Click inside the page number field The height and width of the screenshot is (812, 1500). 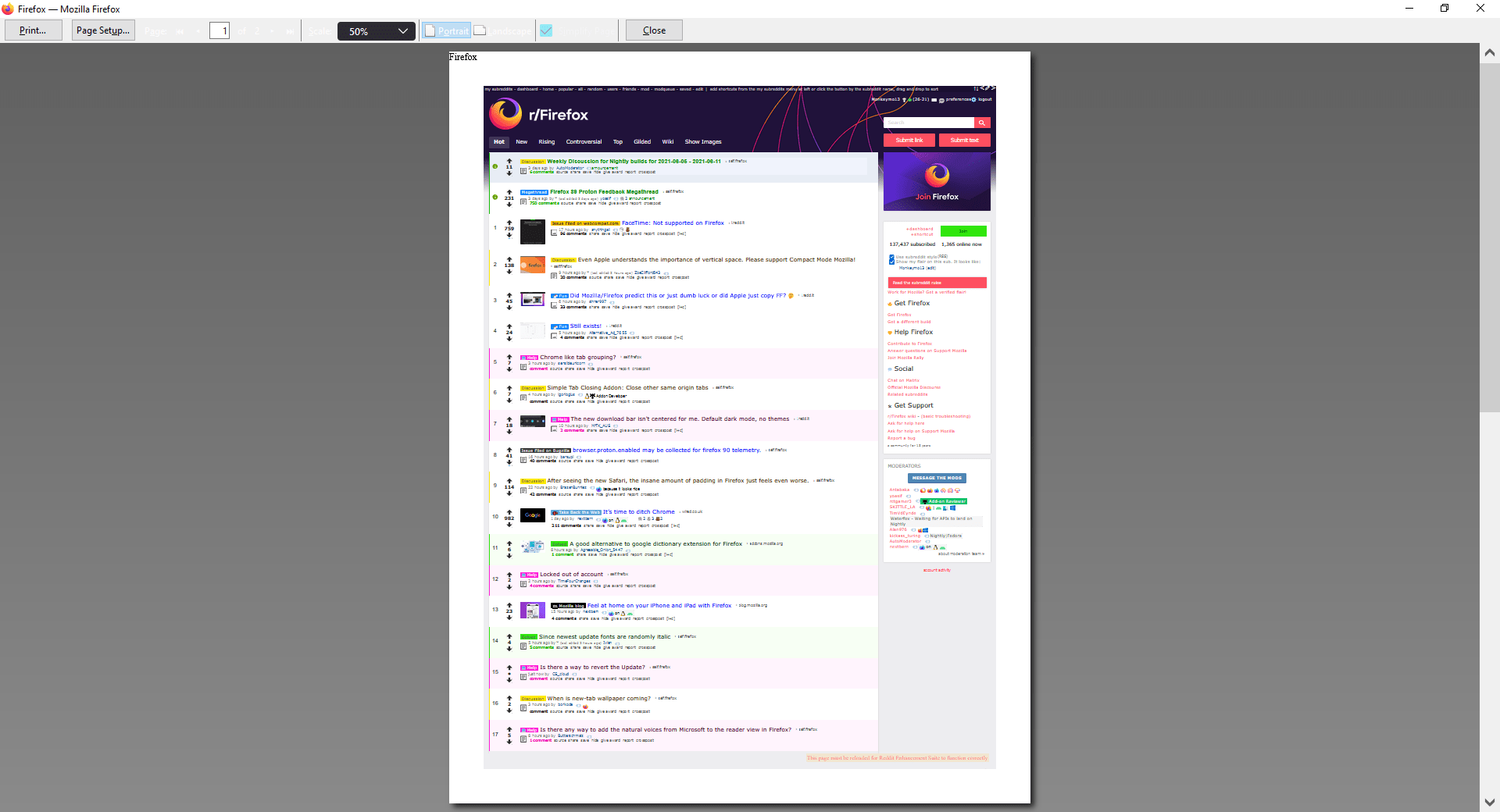click(x=220, y=30)
